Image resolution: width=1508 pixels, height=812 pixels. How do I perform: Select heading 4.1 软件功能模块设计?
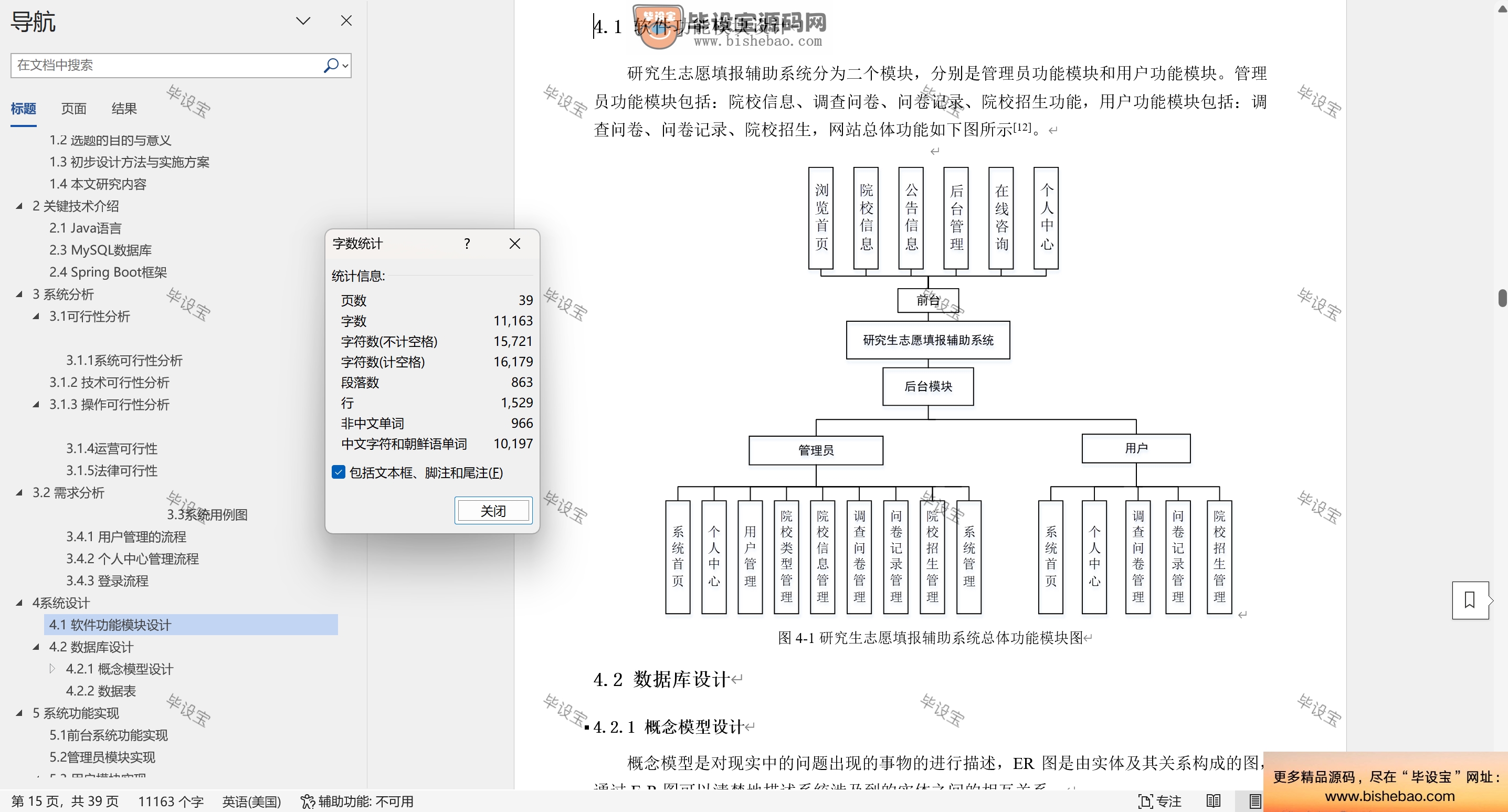[x=191, y=625]
